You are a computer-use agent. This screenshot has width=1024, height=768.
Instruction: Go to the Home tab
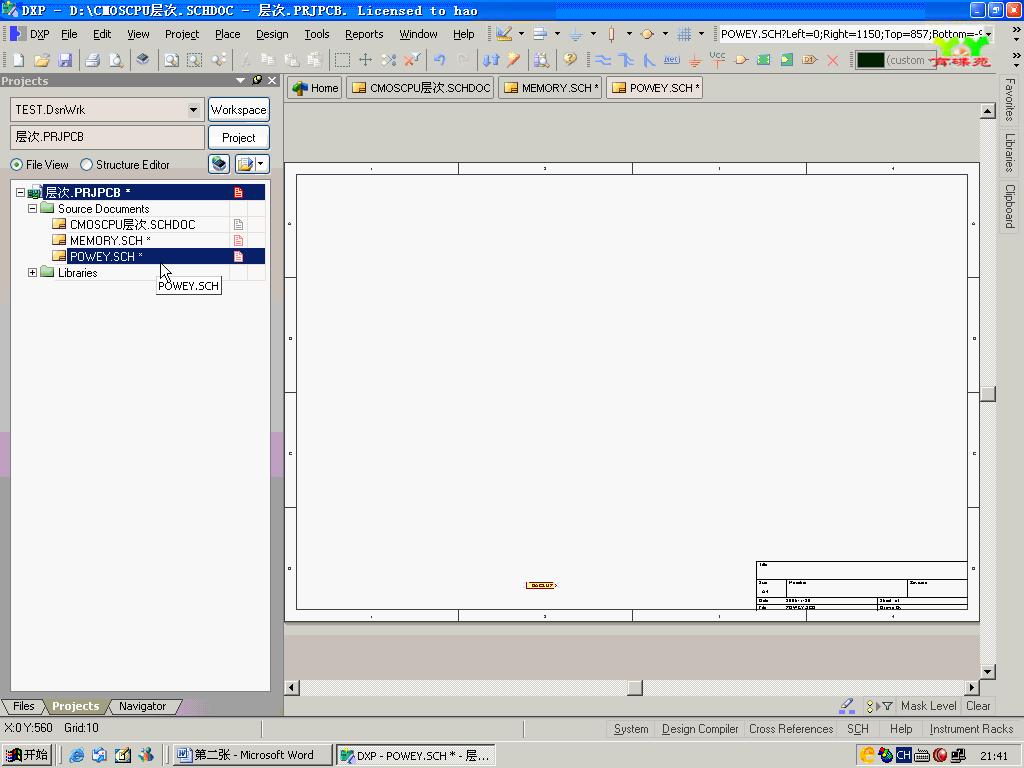315,88
